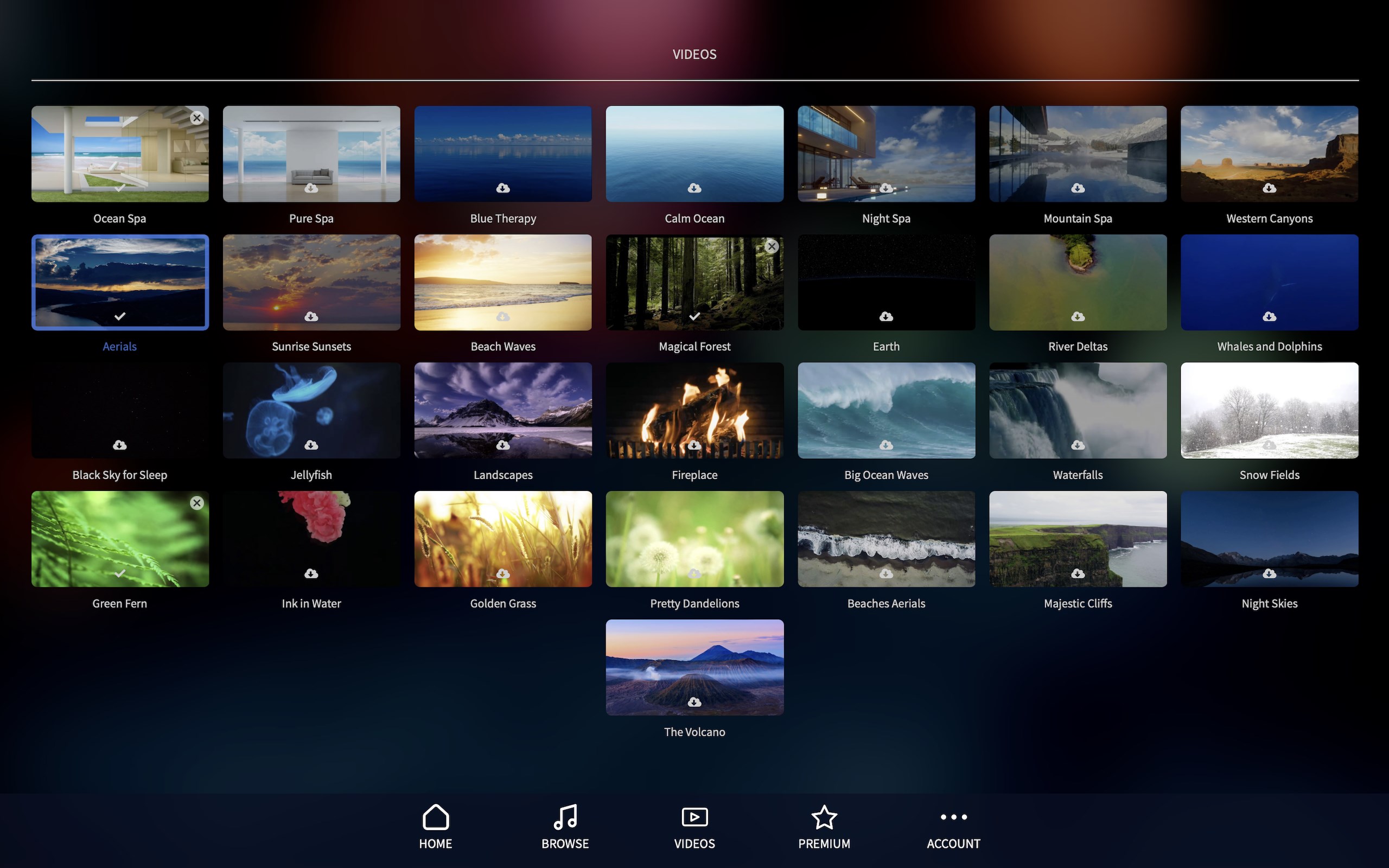Click the download cloud icon on Blue Therapy

pyautogui.click(x=503, y=188)
